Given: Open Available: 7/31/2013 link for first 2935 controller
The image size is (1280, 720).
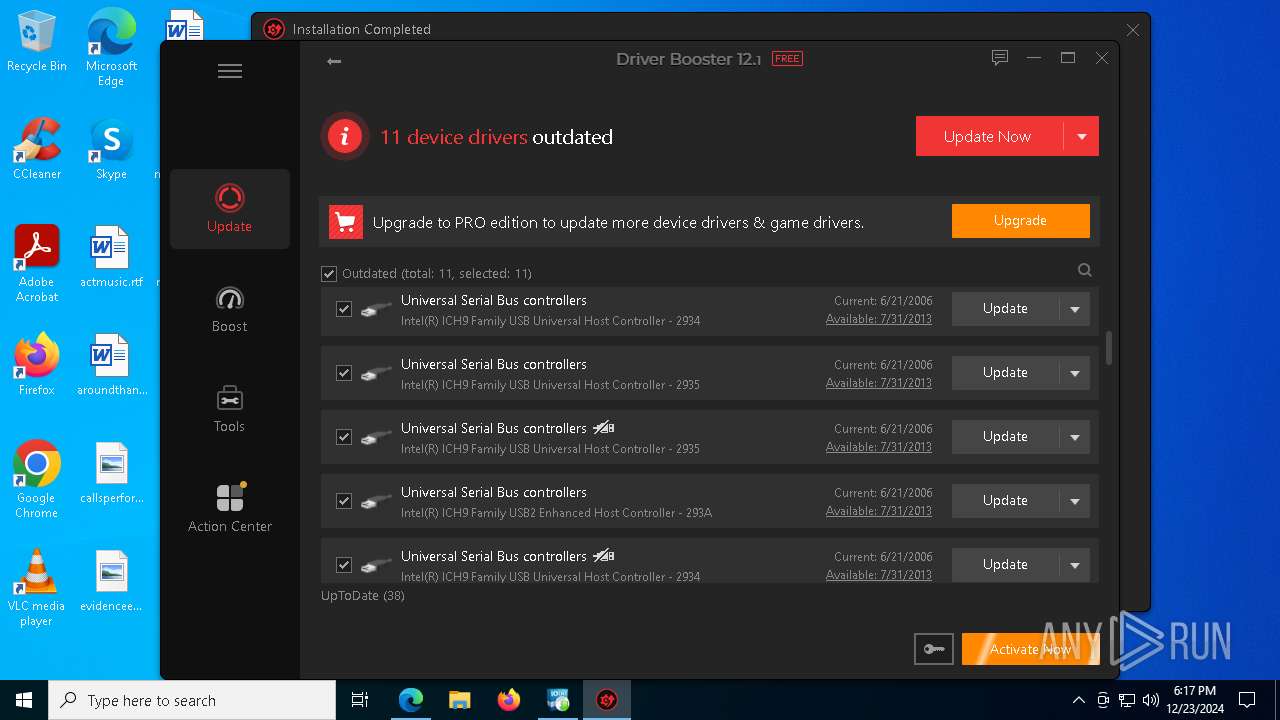Looking at the screenshot, I should [878, 383].
